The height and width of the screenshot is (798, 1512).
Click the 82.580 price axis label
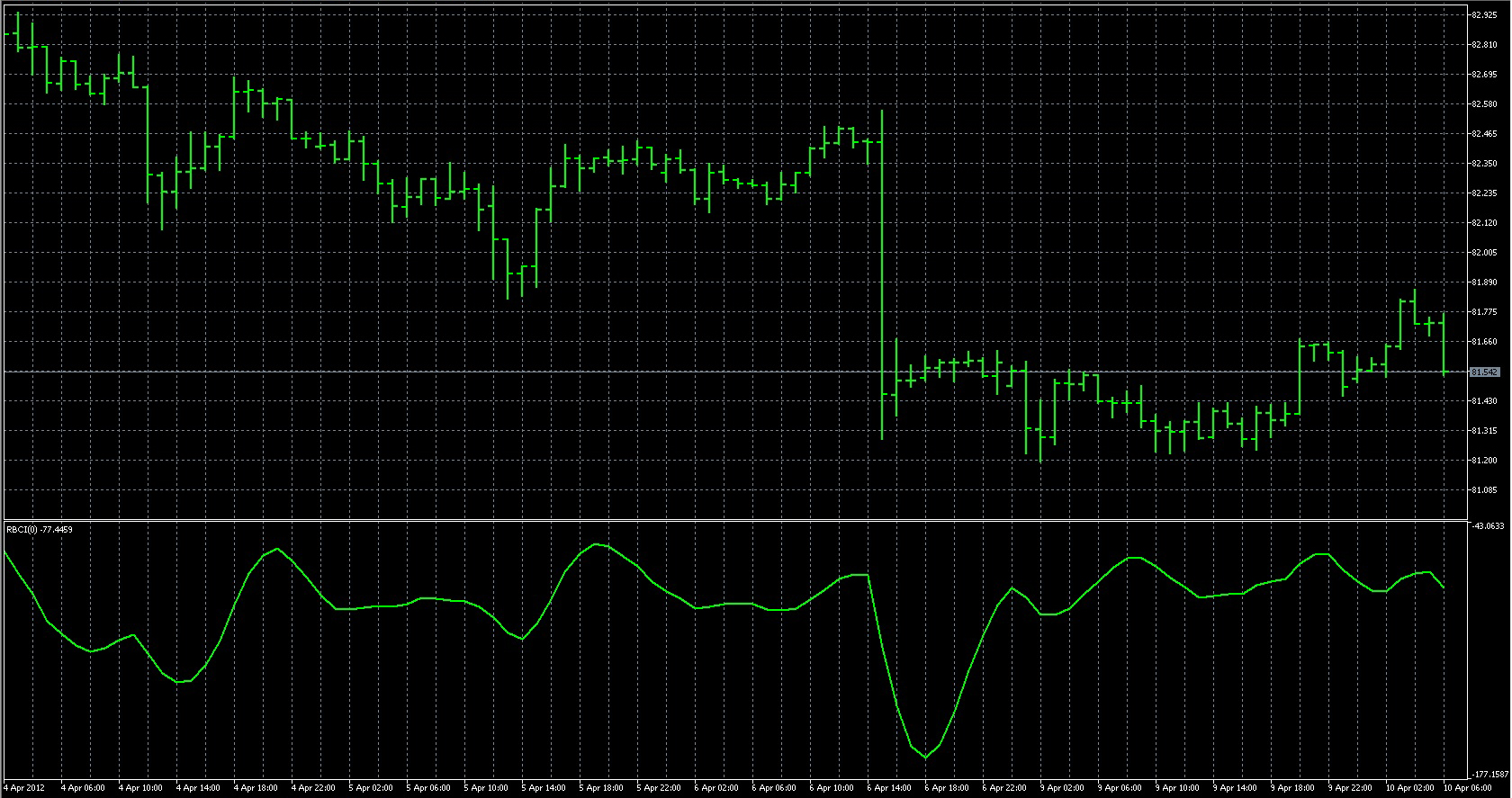[x=1484, y=104]
